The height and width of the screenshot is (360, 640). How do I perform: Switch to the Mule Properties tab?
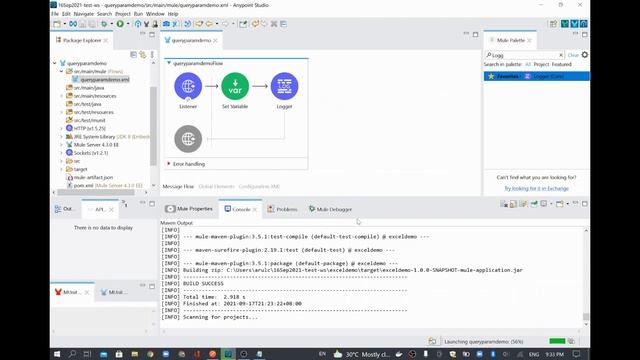click(x=189, y=209)
